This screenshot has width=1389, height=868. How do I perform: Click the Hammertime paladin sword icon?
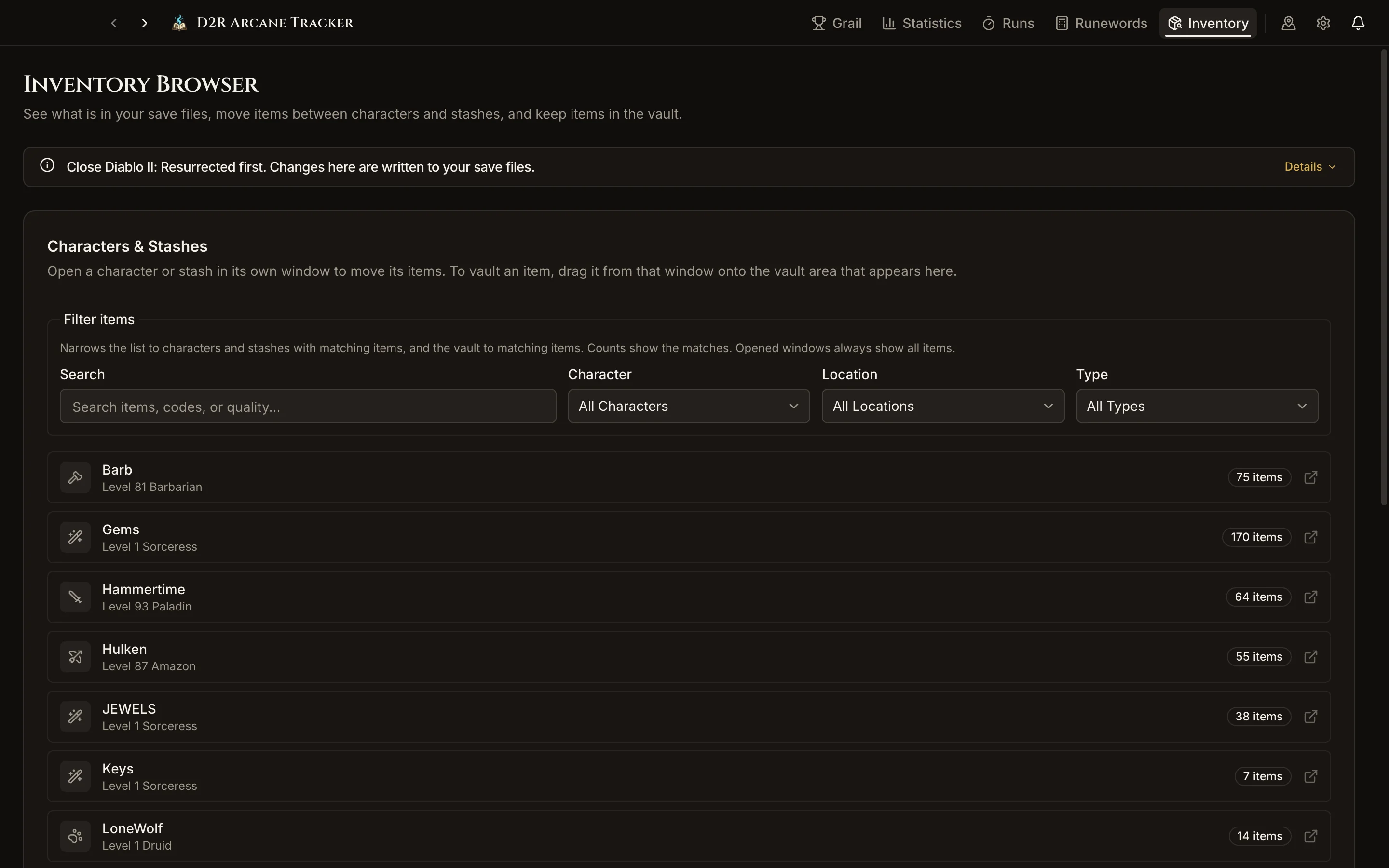pos(75,597)
